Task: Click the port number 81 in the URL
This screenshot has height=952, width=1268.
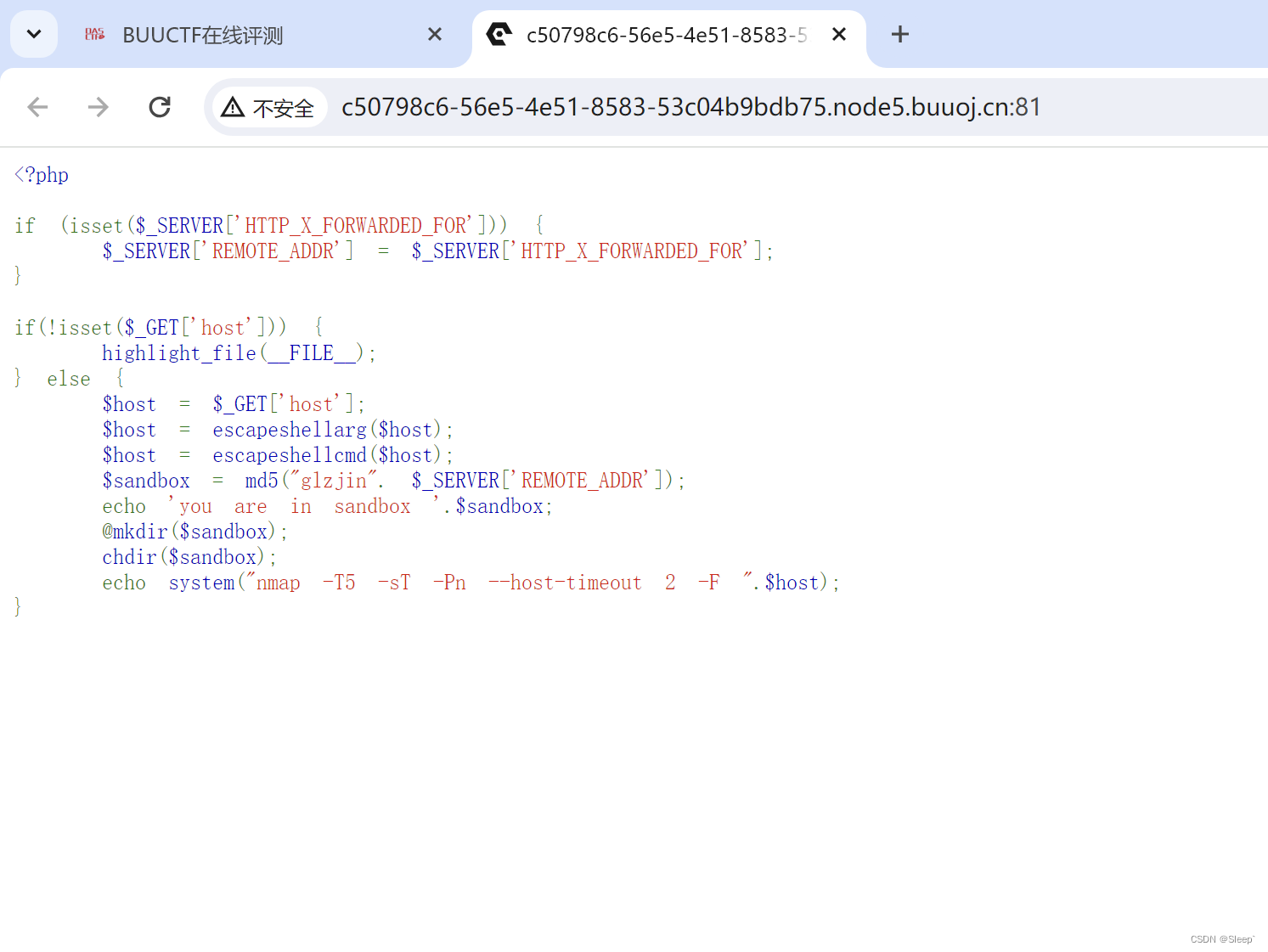Action: pos(1032,107)
